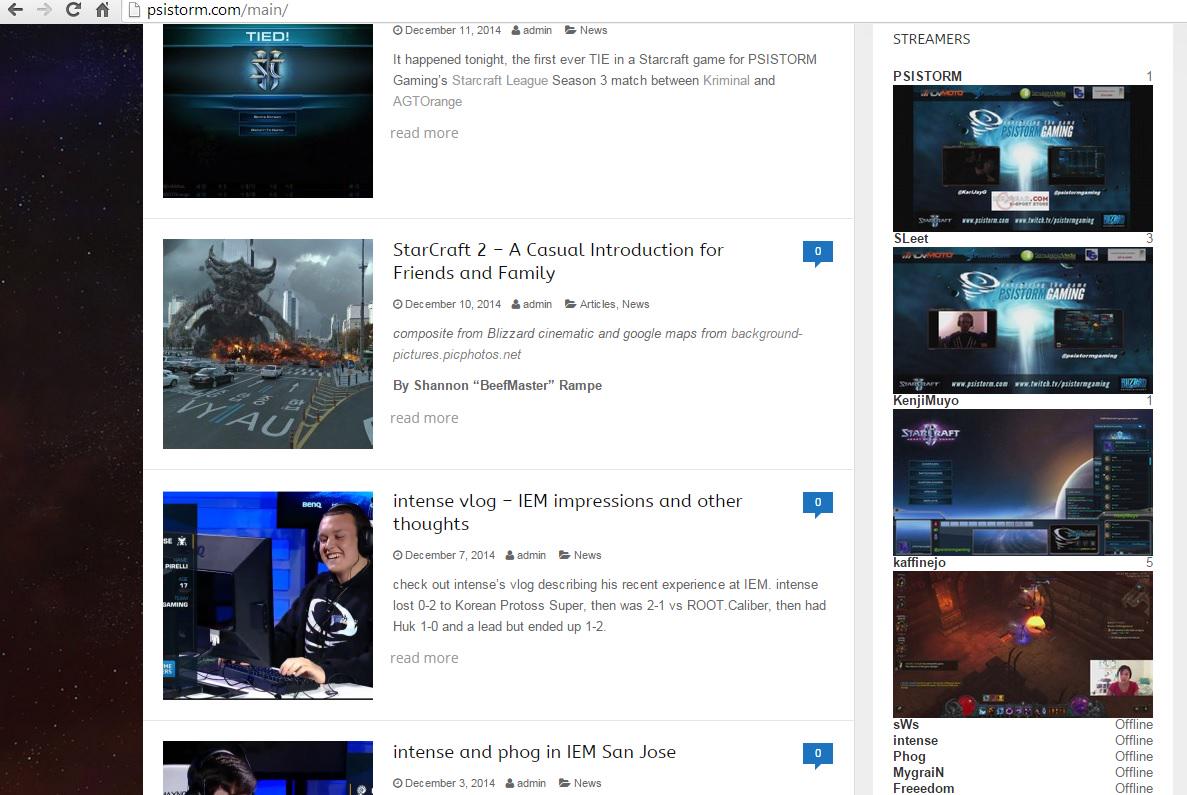Screen dimensions: 1187x795
Task: Click clock icon beside December 3, 2014
Action: (x=397, y=783)
